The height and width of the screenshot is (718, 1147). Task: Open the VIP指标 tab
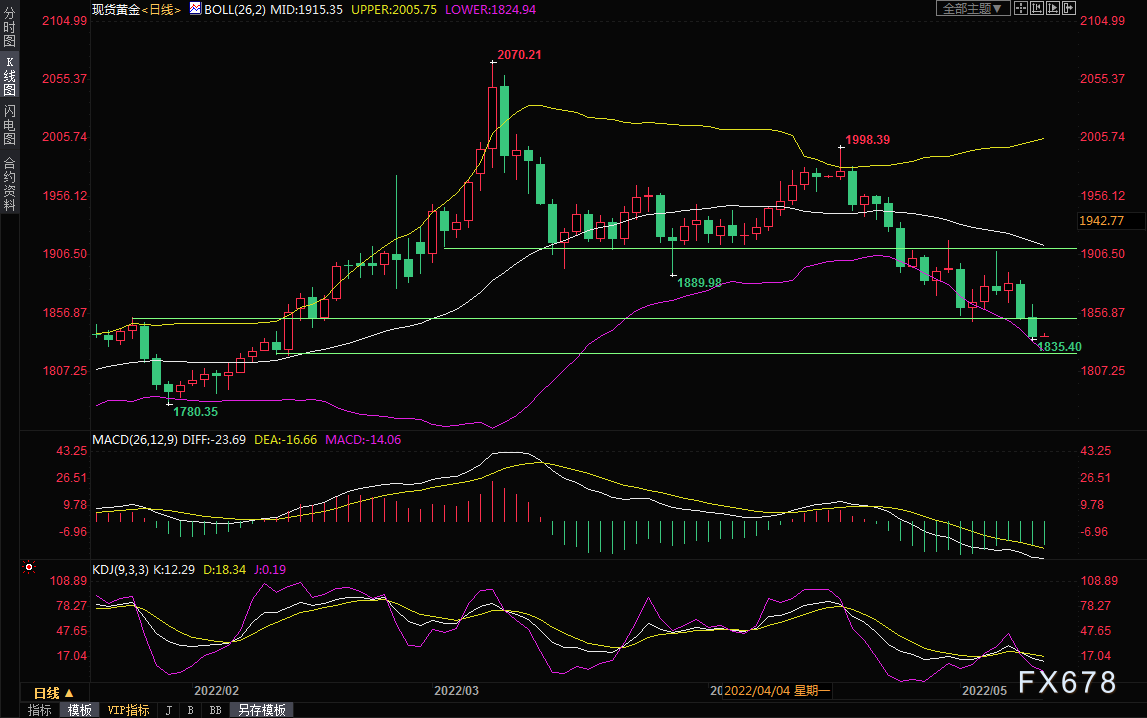[x=128, y=710]
